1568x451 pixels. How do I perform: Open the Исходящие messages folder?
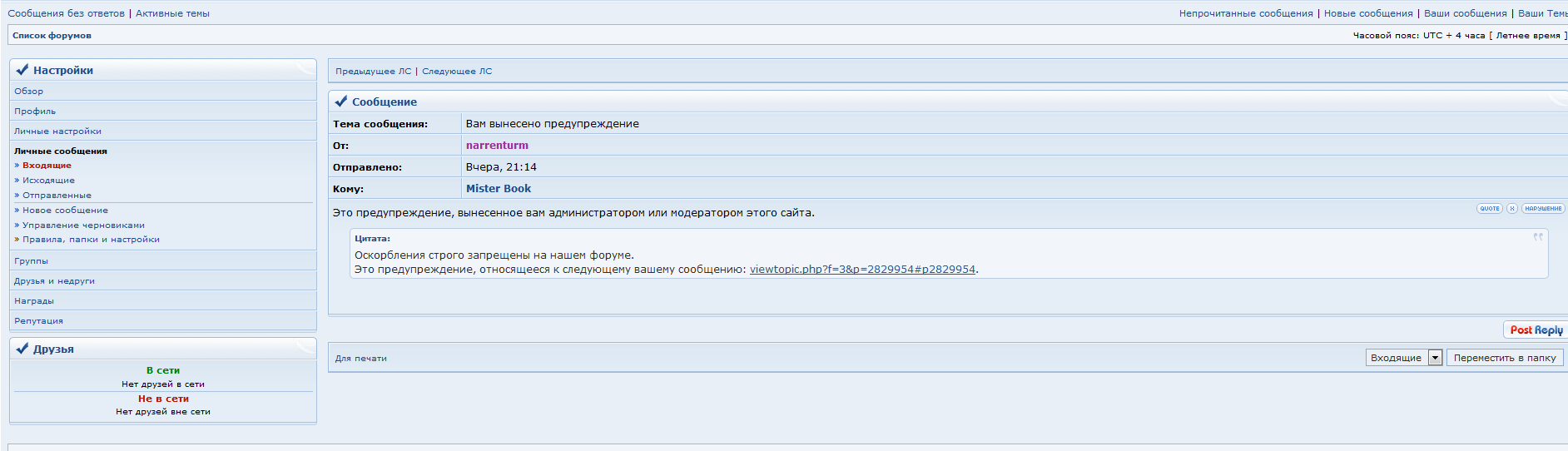(x=48, y=181)
